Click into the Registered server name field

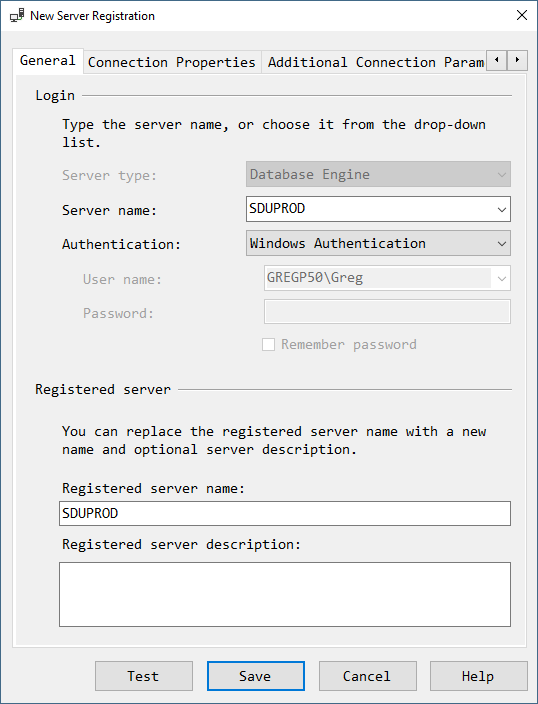coord(285,513)
